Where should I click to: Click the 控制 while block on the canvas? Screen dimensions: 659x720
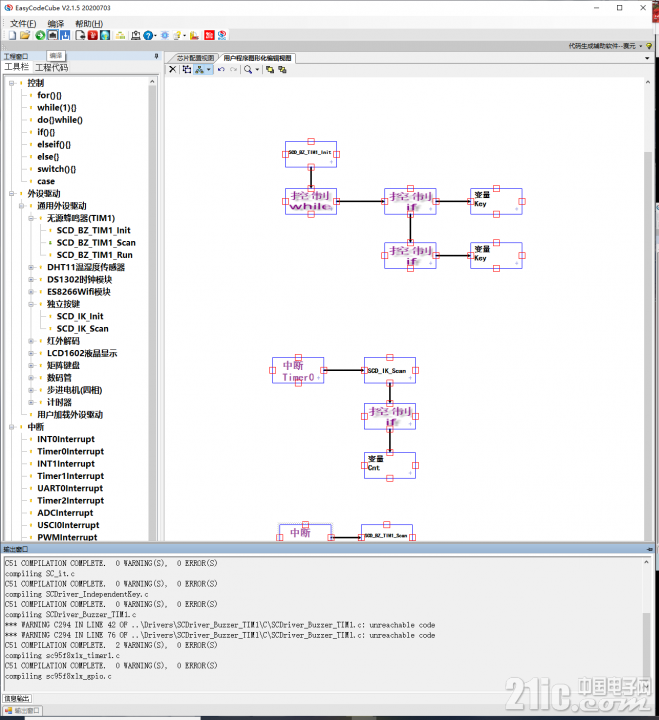[311, 201]
